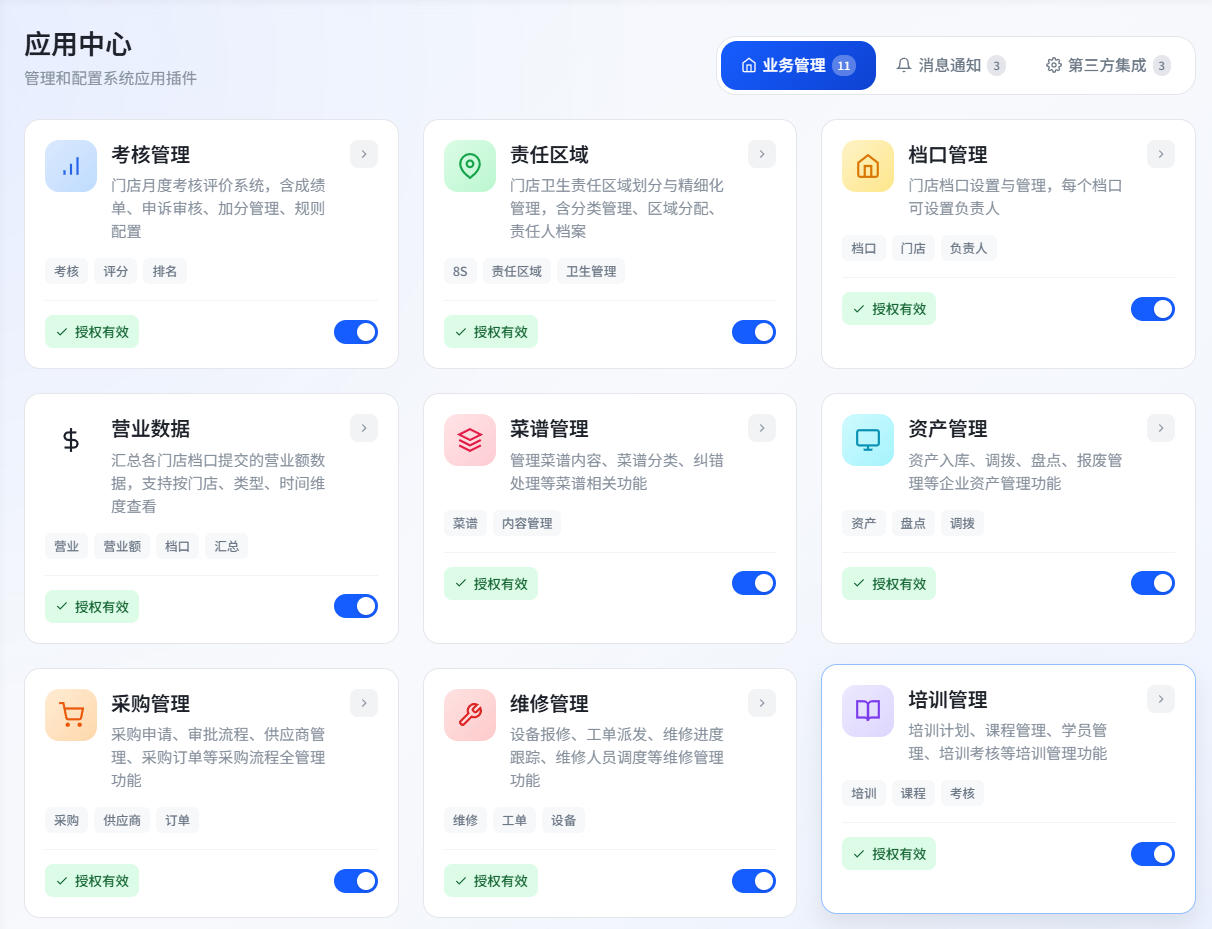
Task: Select the 维修管理 wrench icon
Action: tap(469, 715)
